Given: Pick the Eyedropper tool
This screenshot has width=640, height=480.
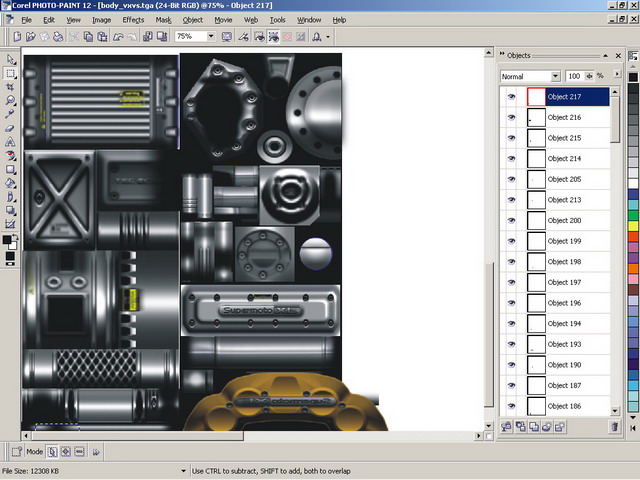Looking at the screenshot, I should [x=10, y=115].
